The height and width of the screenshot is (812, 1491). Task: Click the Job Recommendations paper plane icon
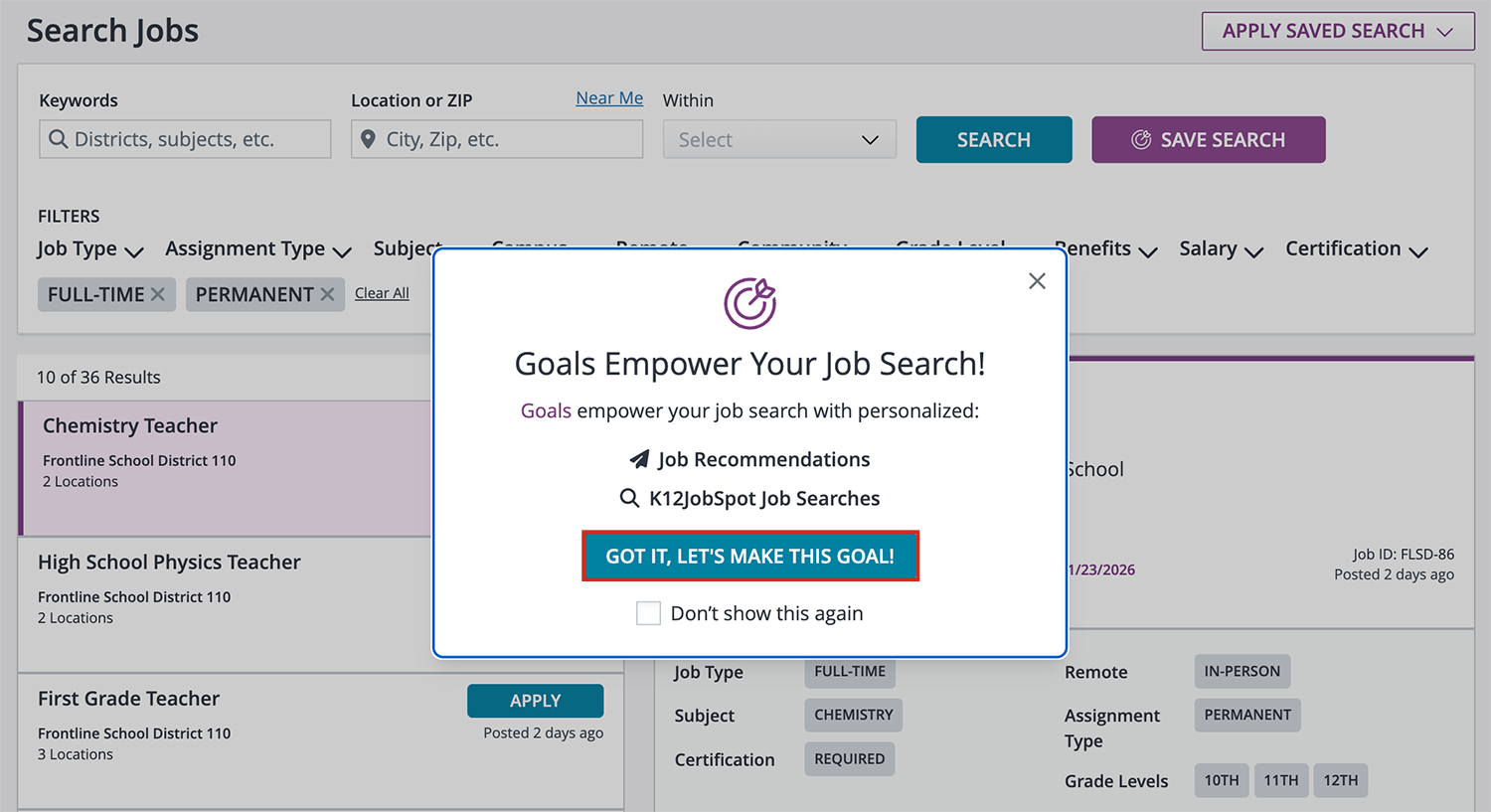(x=639, y=459)
